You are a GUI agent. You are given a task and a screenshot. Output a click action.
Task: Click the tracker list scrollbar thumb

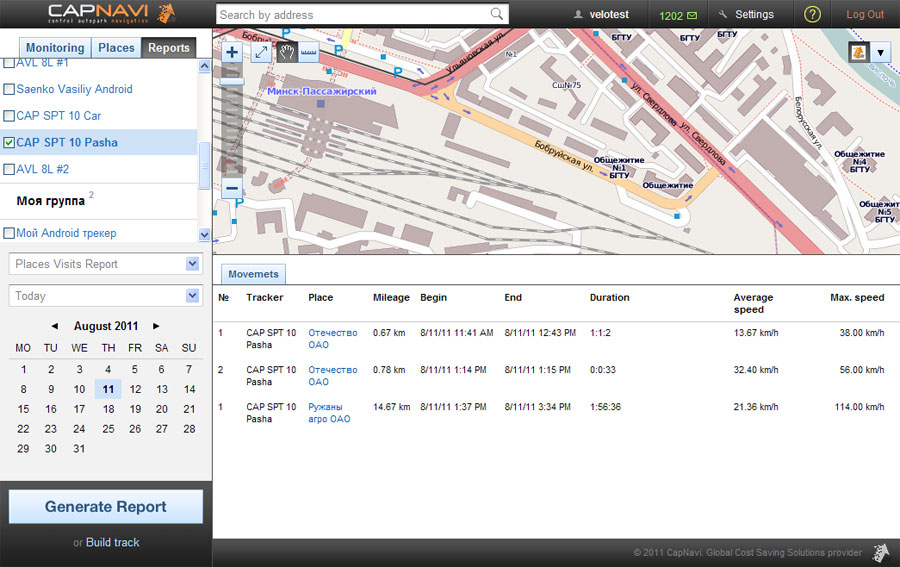[x=204, y=165]
